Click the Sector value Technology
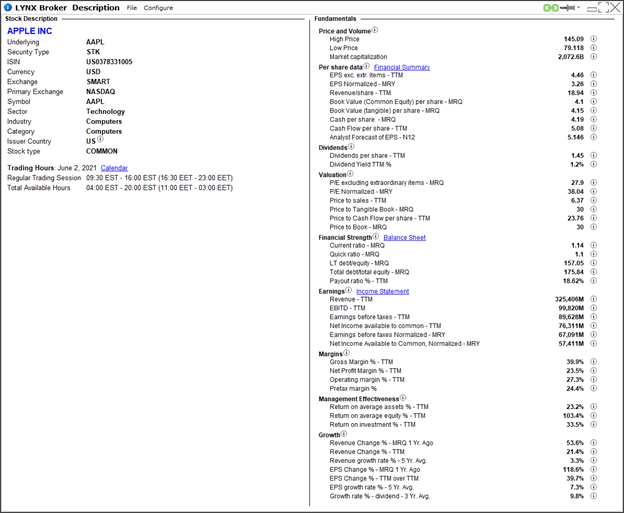 click(x=105, y=111)
